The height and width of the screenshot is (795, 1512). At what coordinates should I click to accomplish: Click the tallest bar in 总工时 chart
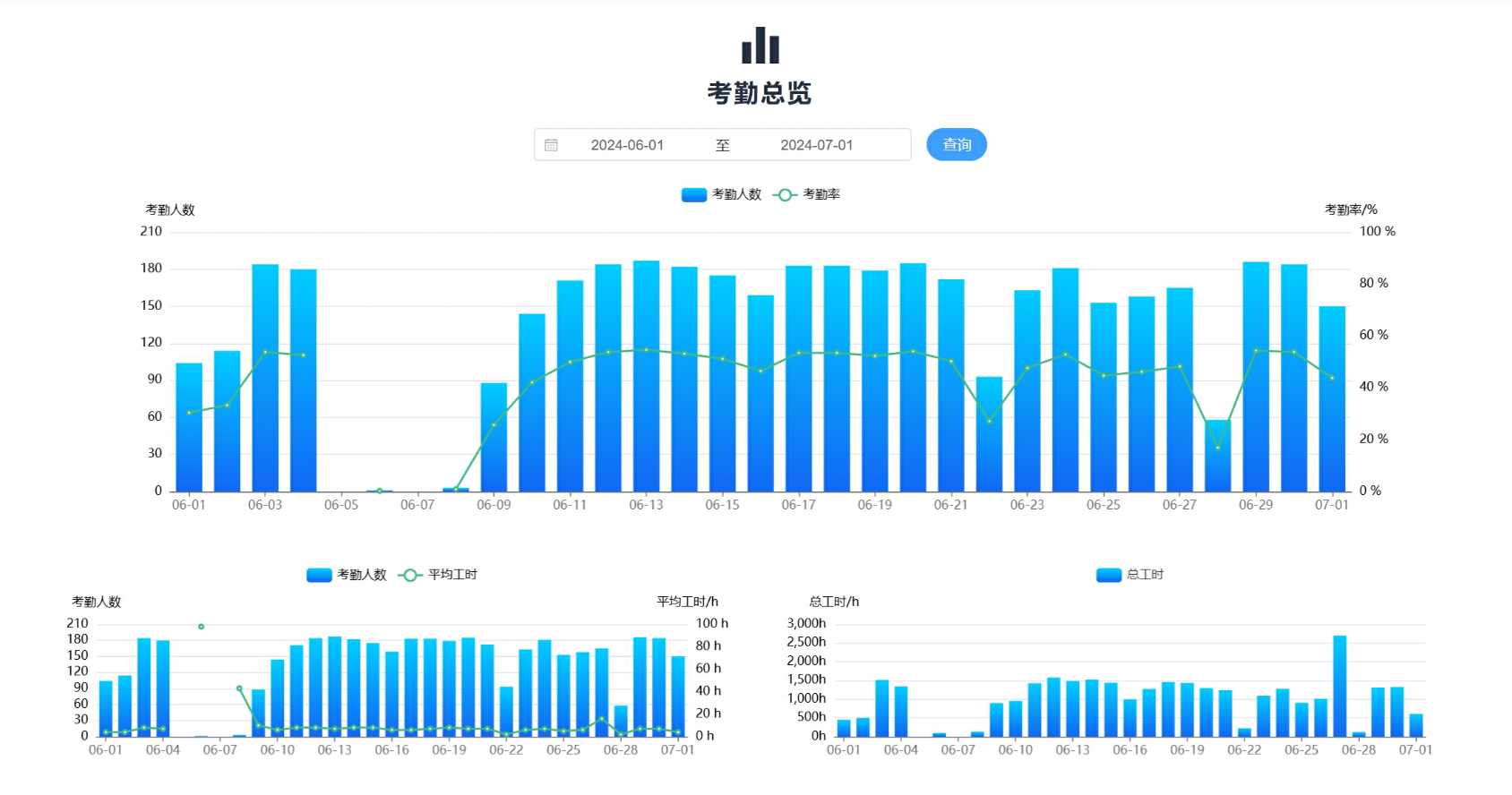1339,685
